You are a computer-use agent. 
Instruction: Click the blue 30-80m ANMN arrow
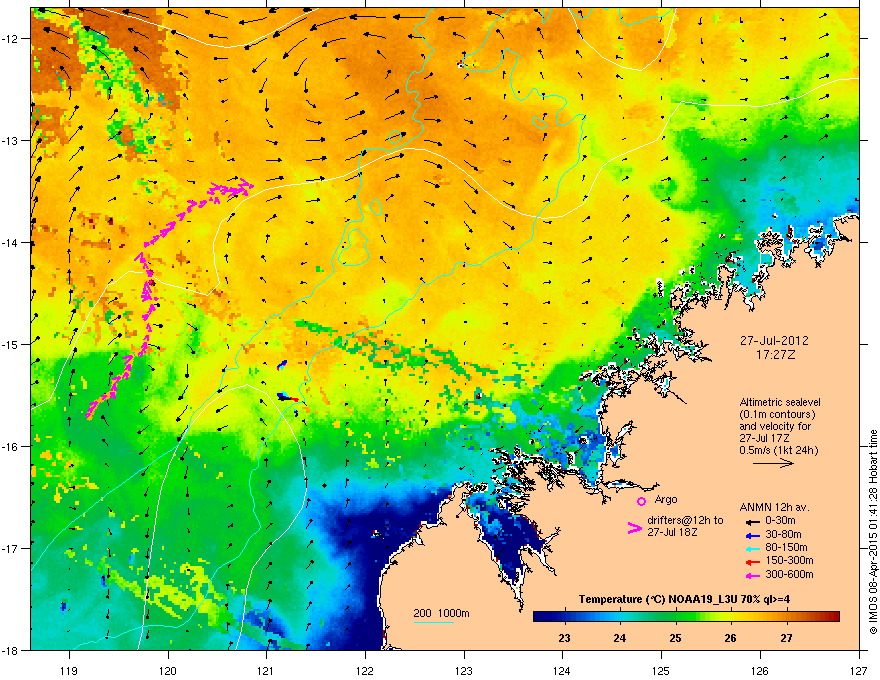tap(753, 535)
